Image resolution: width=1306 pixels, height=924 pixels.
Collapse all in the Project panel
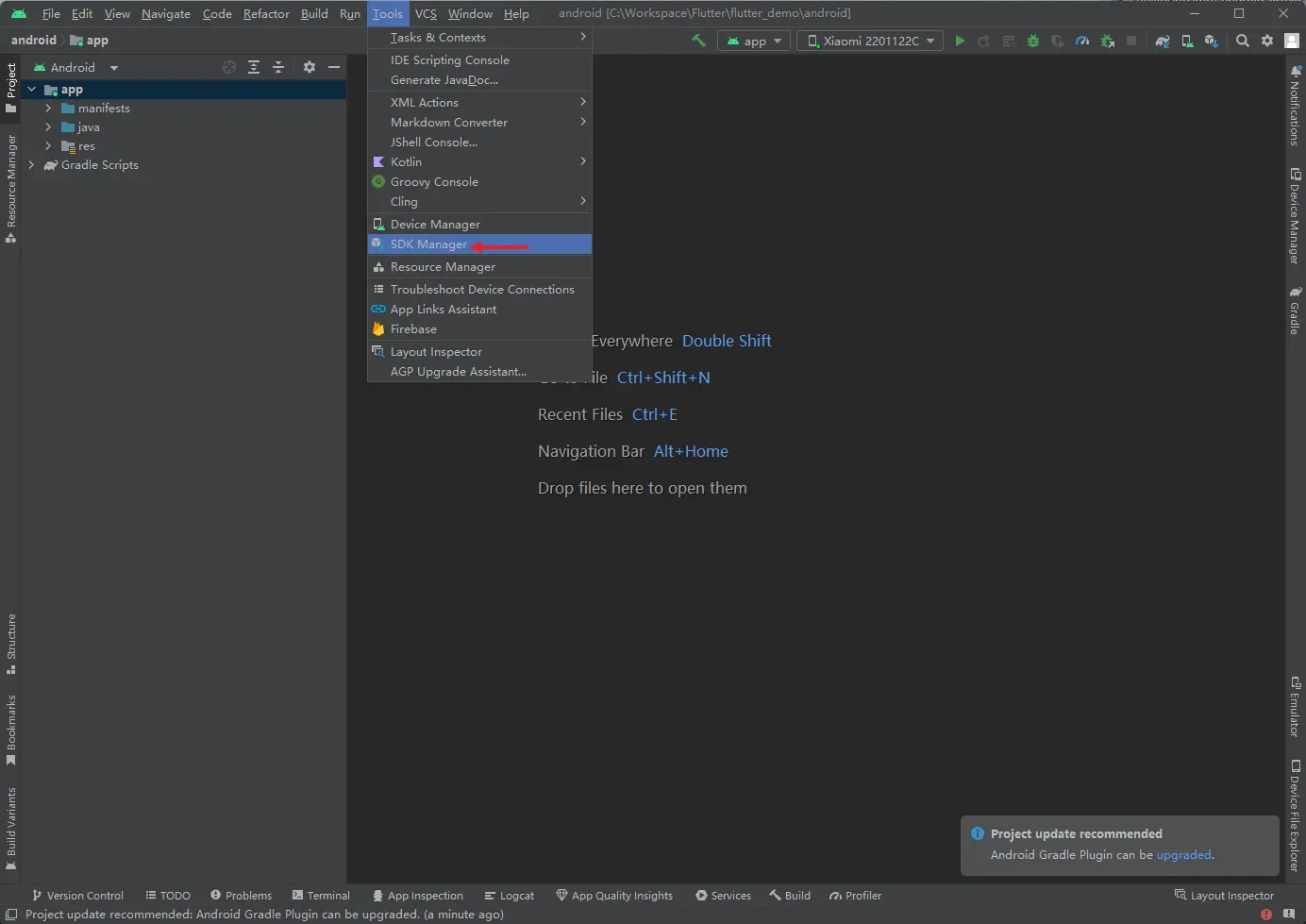pos(278,67)
